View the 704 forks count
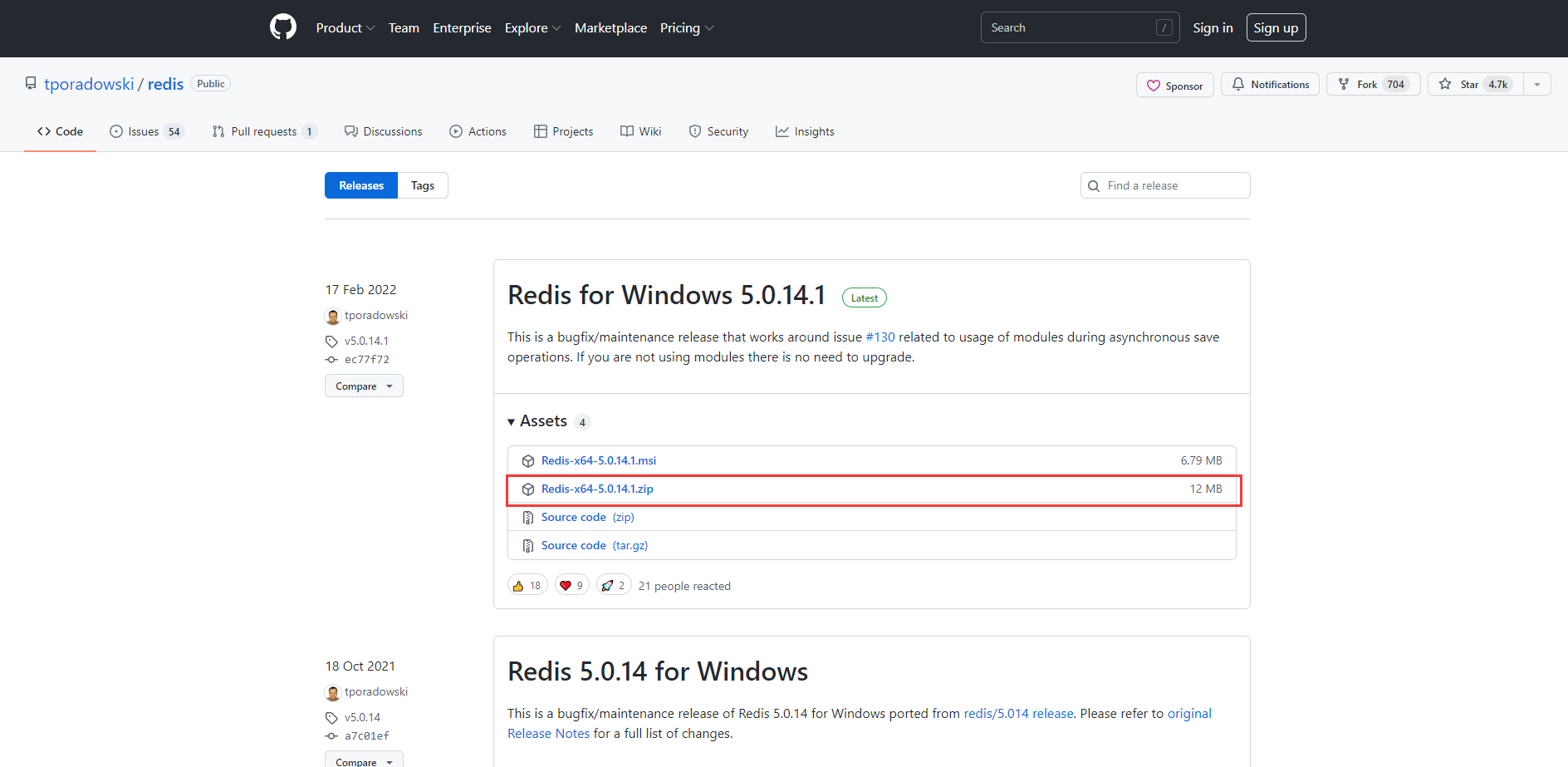 [1395, 84]
